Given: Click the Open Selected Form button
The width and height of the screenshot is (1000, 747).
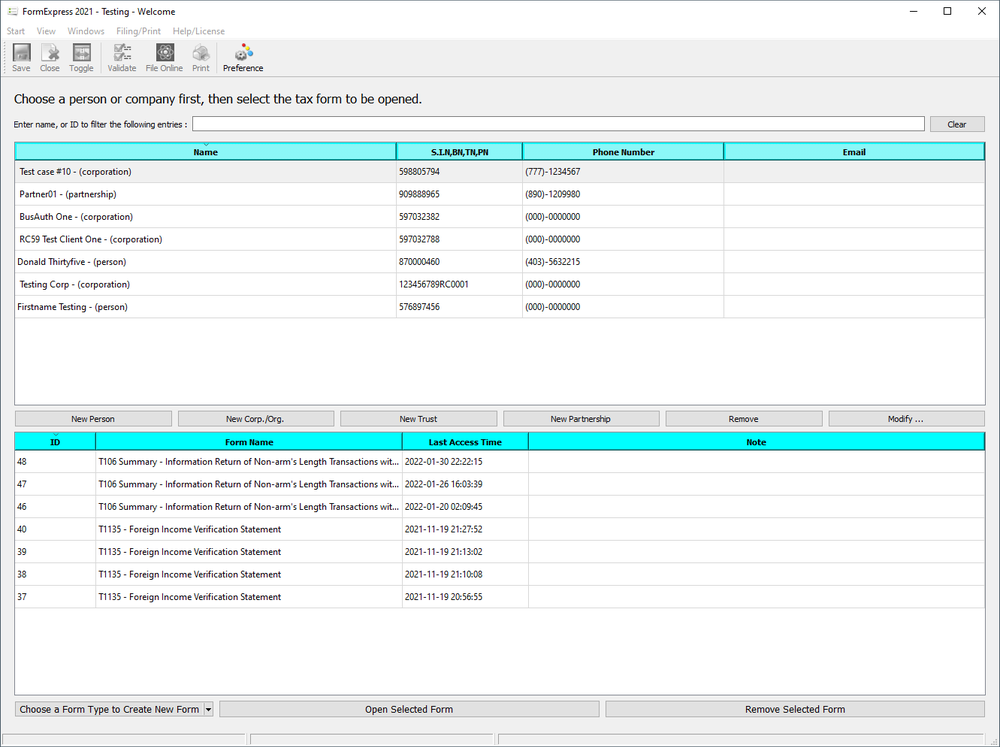Looking at the screenshot, I should [409, 709].
